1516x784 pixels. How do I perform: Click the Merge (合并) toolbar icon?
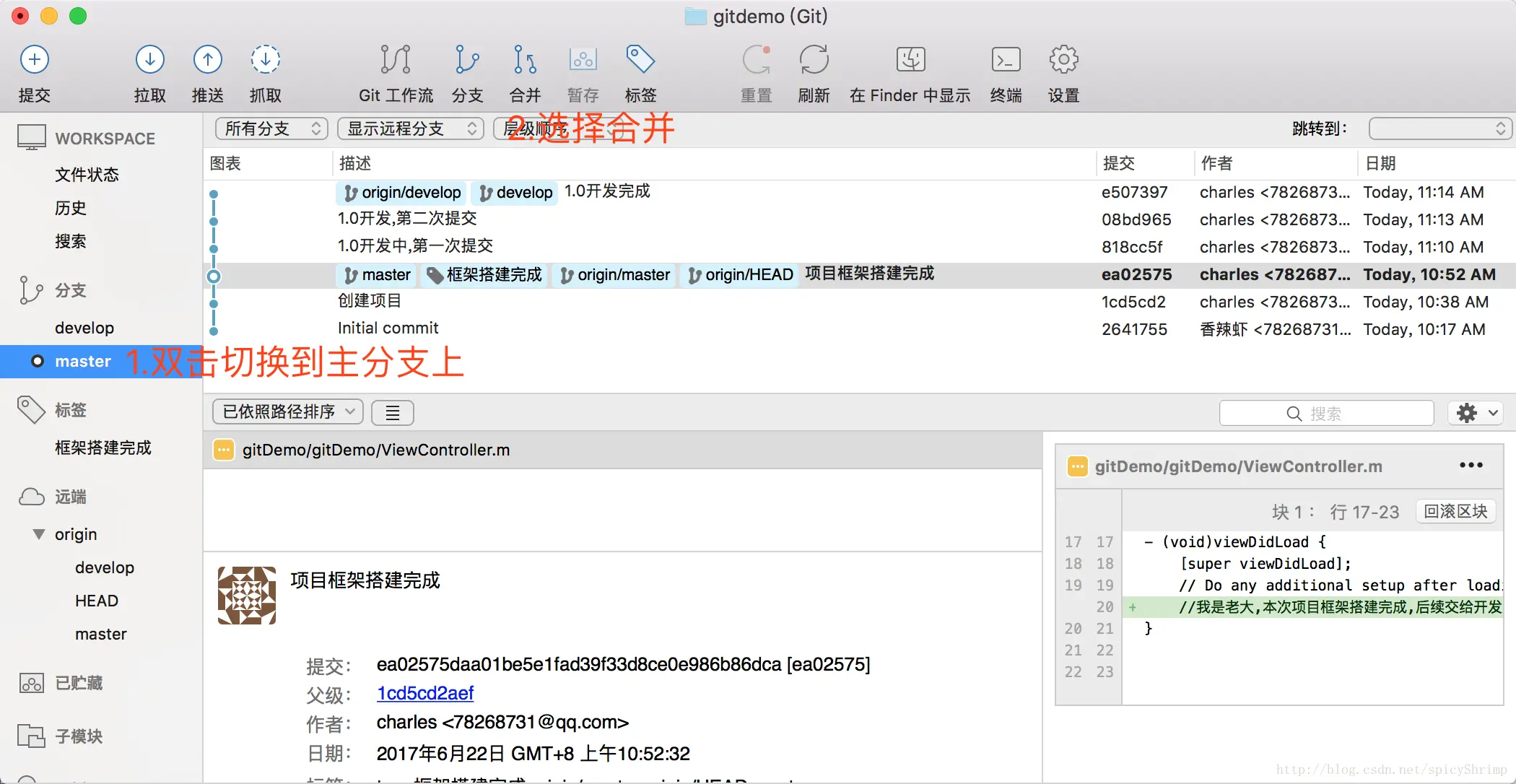525,60
